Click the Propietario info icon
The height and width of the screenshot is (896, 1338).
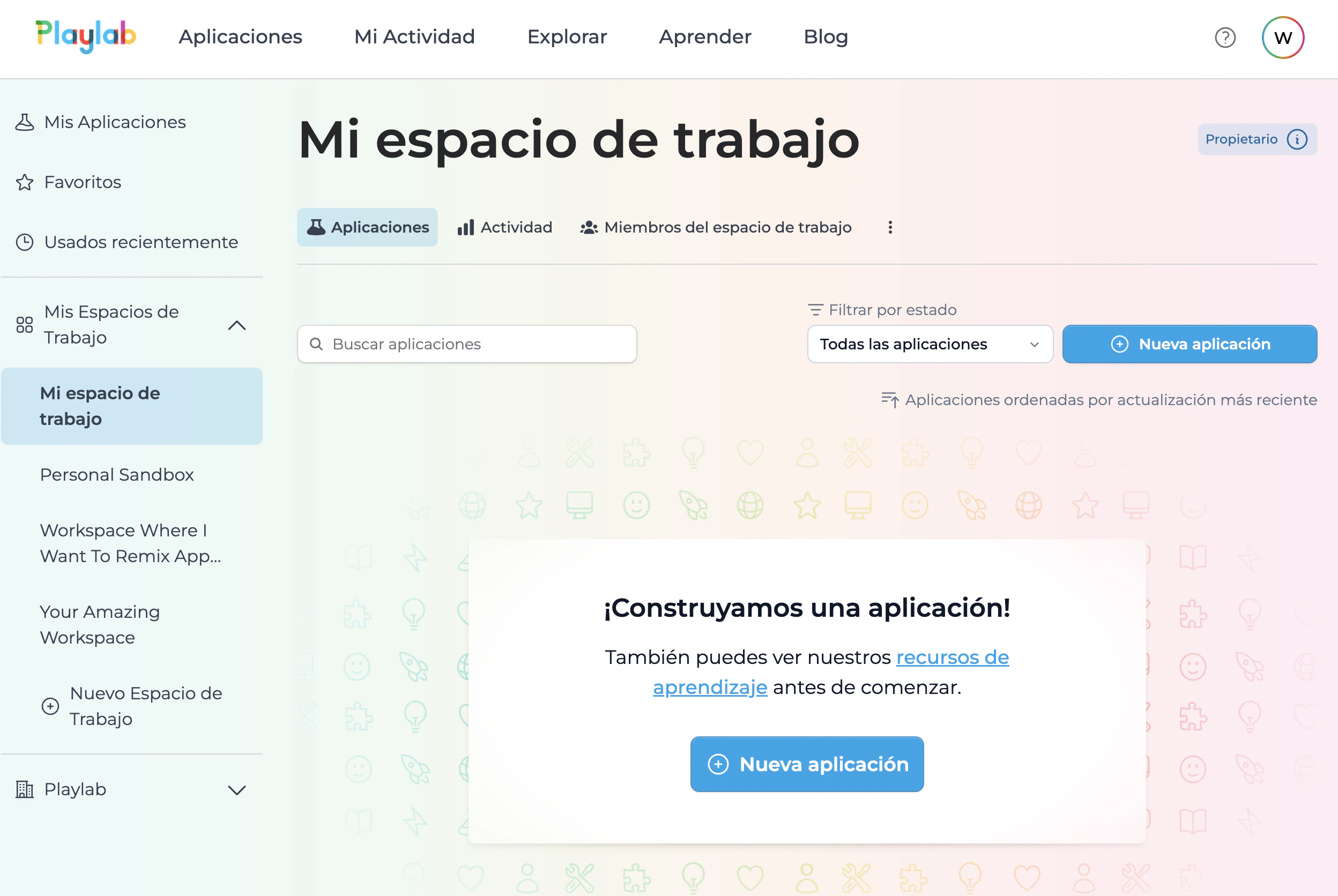point(1297,139)
